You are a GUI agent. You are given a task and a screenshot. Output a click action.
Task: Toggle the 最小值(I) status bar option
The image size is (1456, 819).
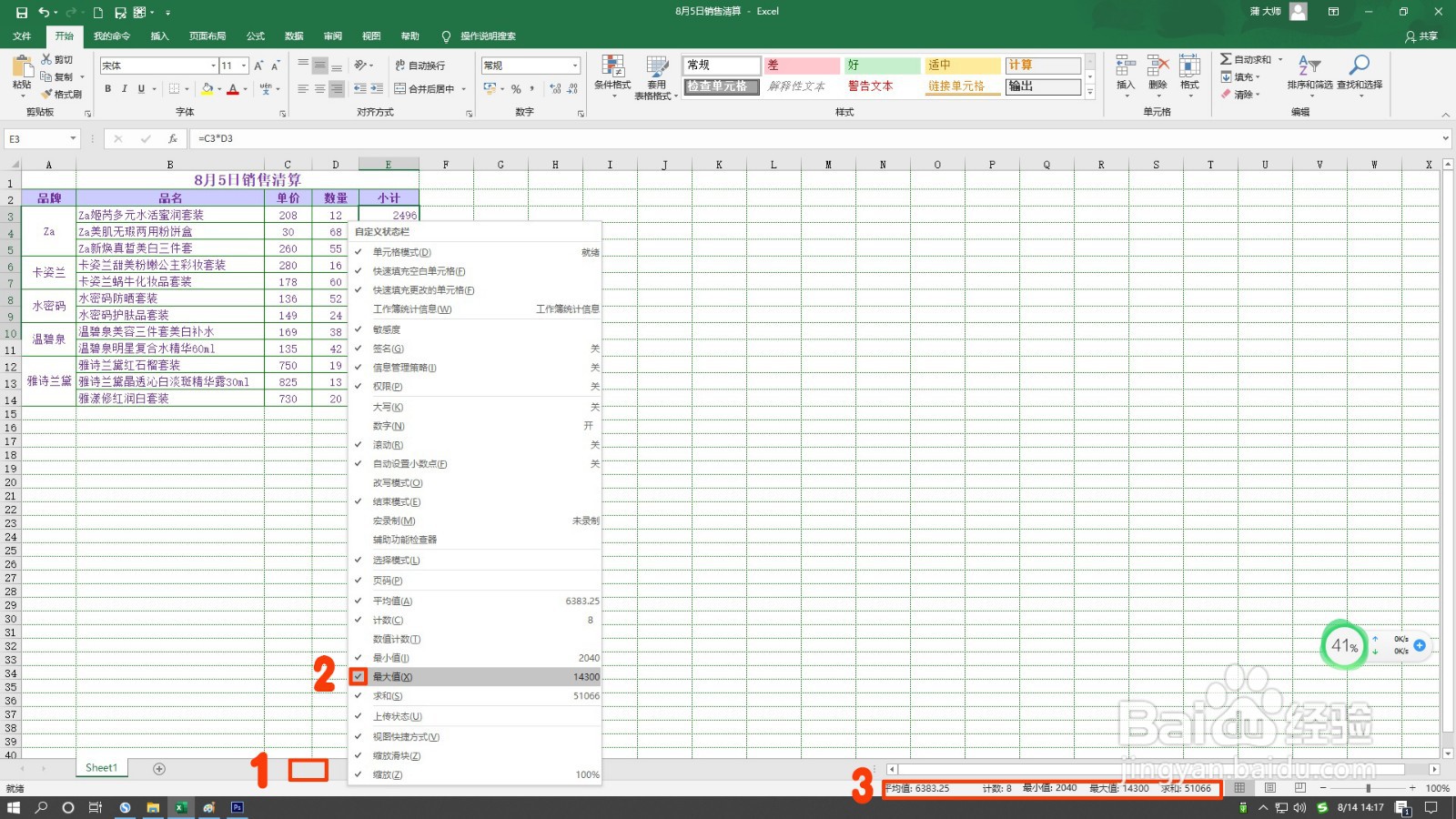tap(474, 658)
